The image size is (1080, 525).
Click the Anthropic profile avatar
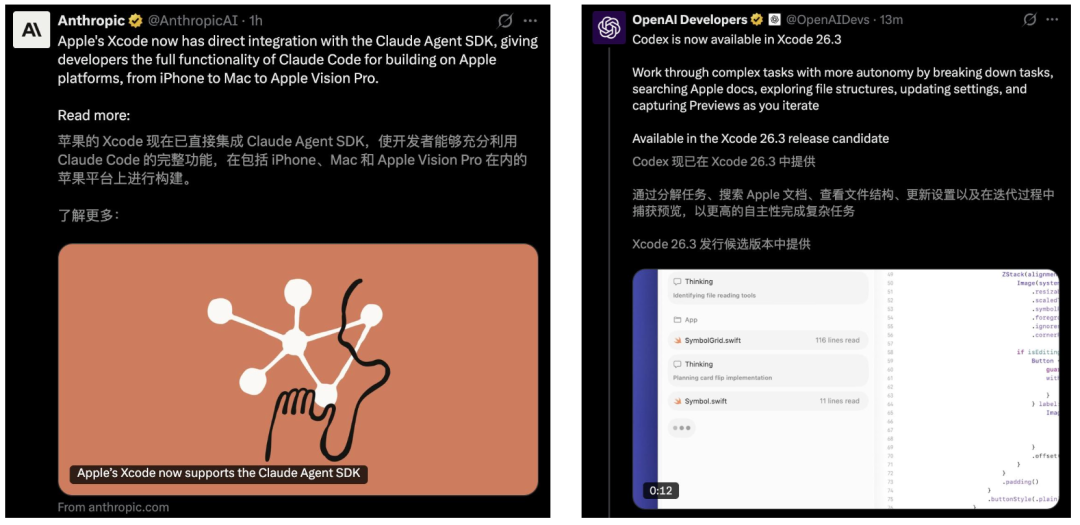coord(32,30)
